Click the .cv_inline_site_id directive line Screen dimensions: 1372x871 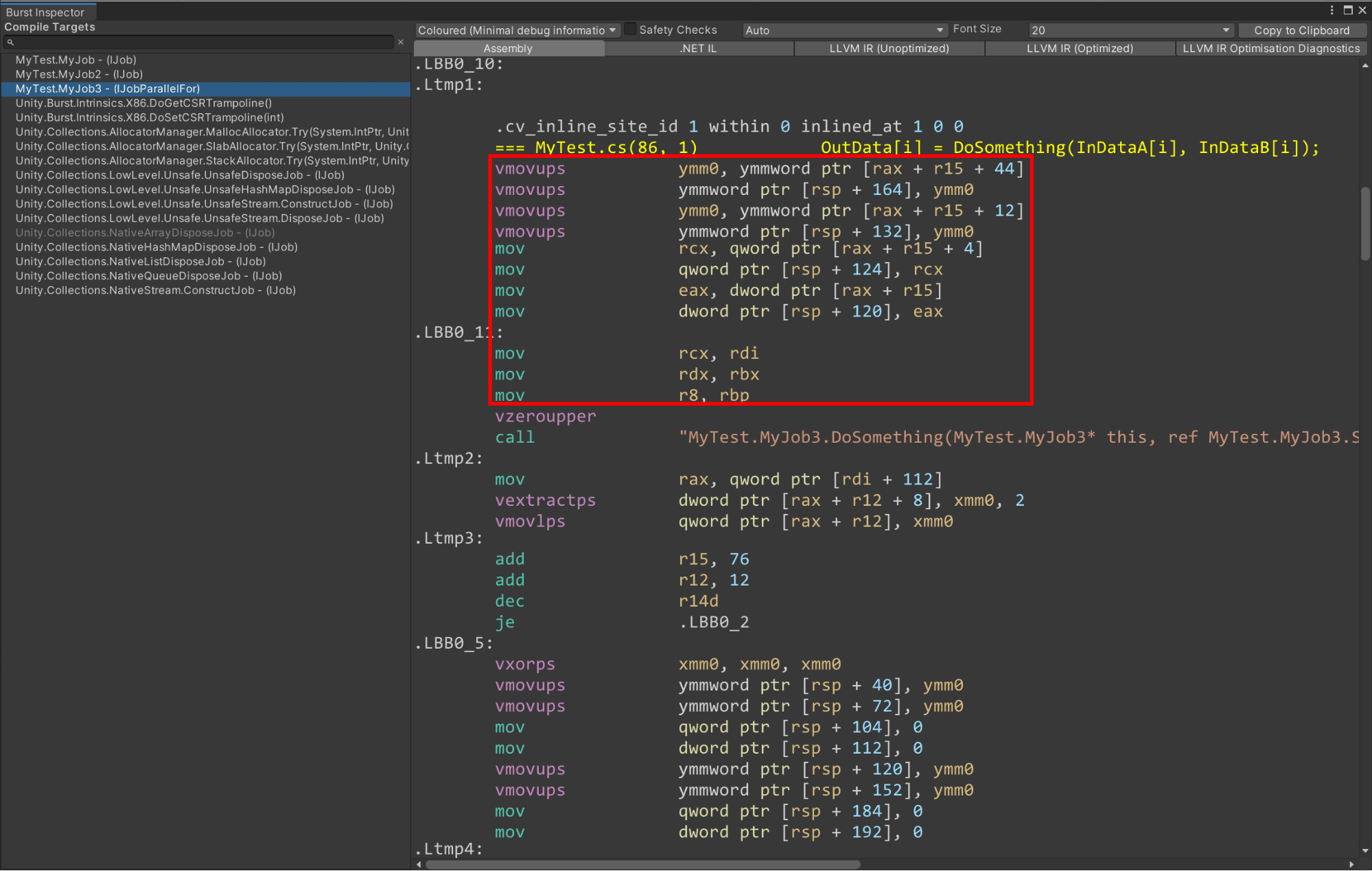[730, 126]
